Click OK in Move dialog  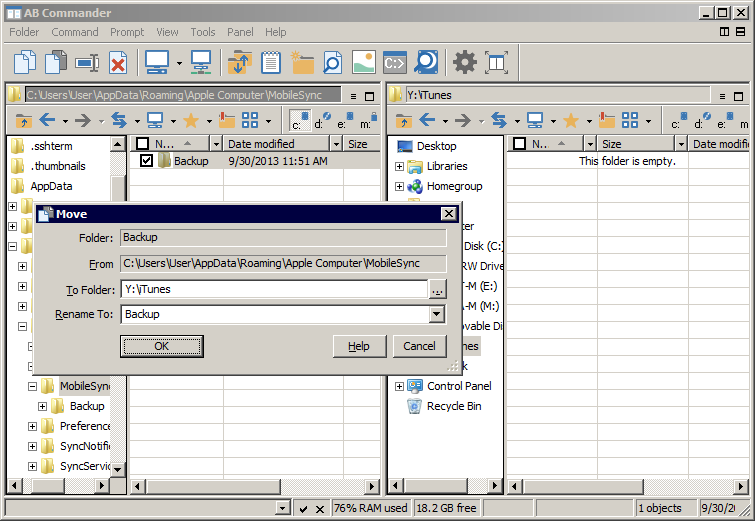(162, 346)
